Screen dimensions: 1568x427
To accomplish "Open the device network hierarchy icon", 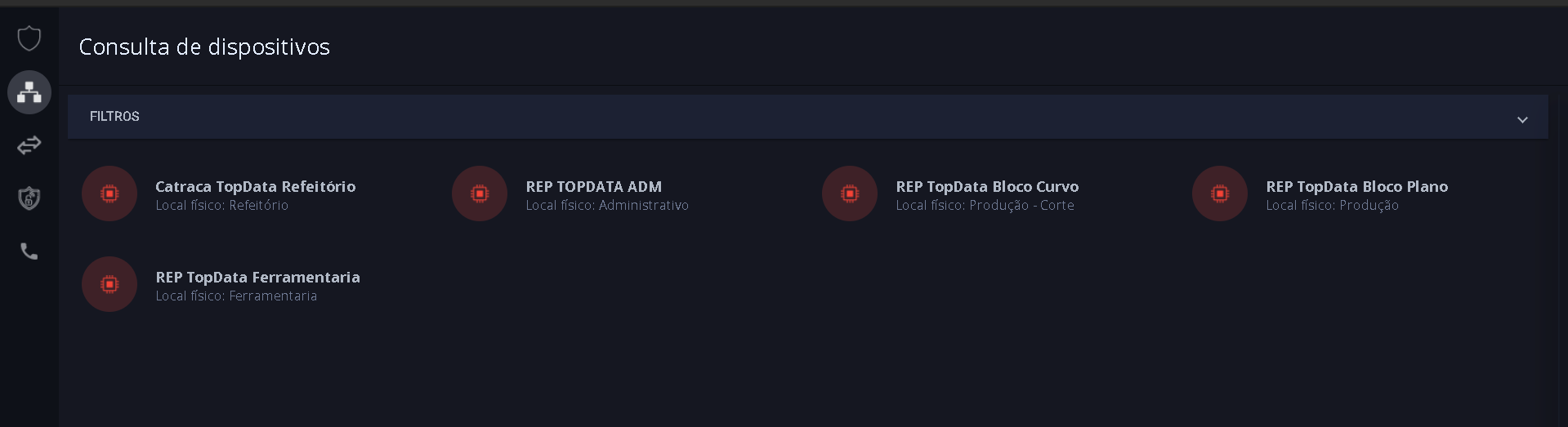I will click(x=29, y=92).
